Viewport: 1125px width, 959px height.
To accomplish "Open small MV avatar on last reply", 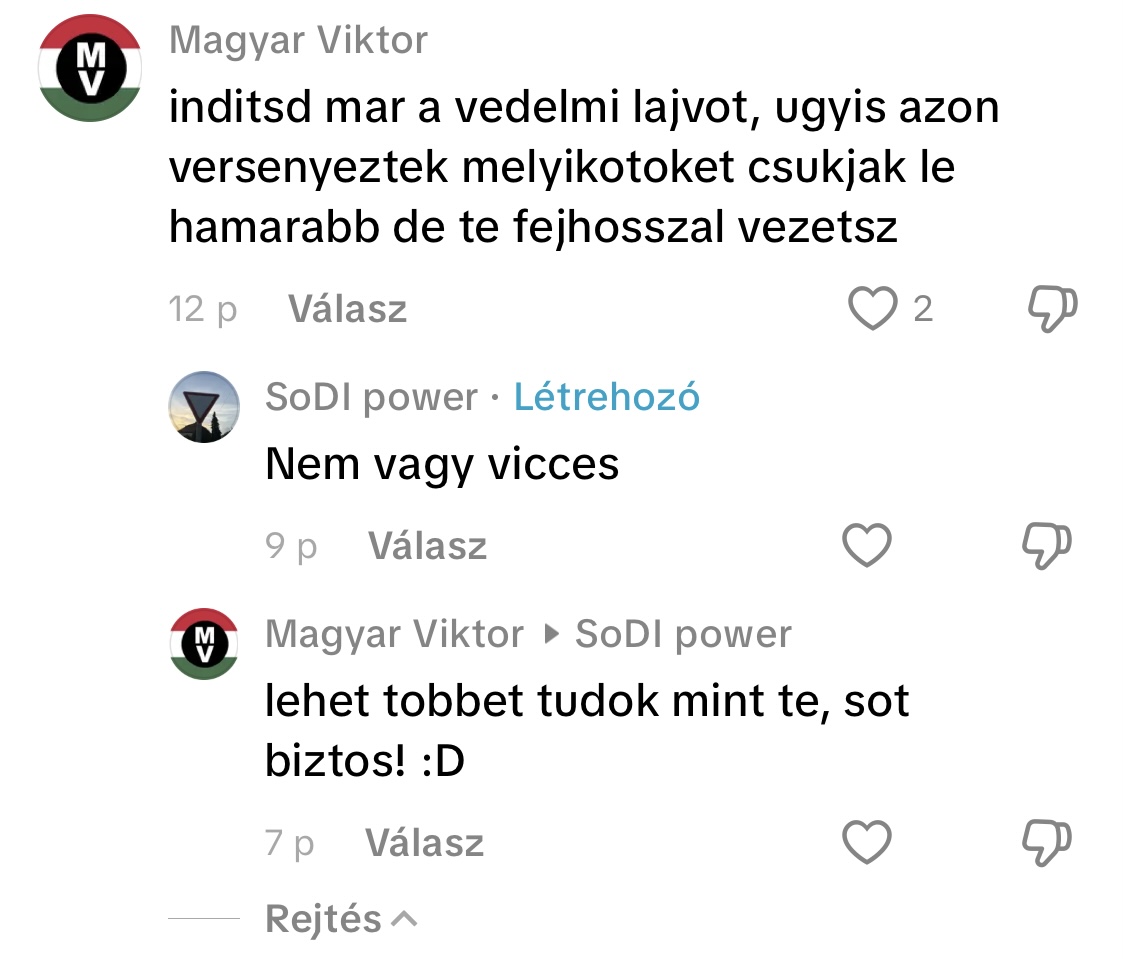I will [204, 643].
